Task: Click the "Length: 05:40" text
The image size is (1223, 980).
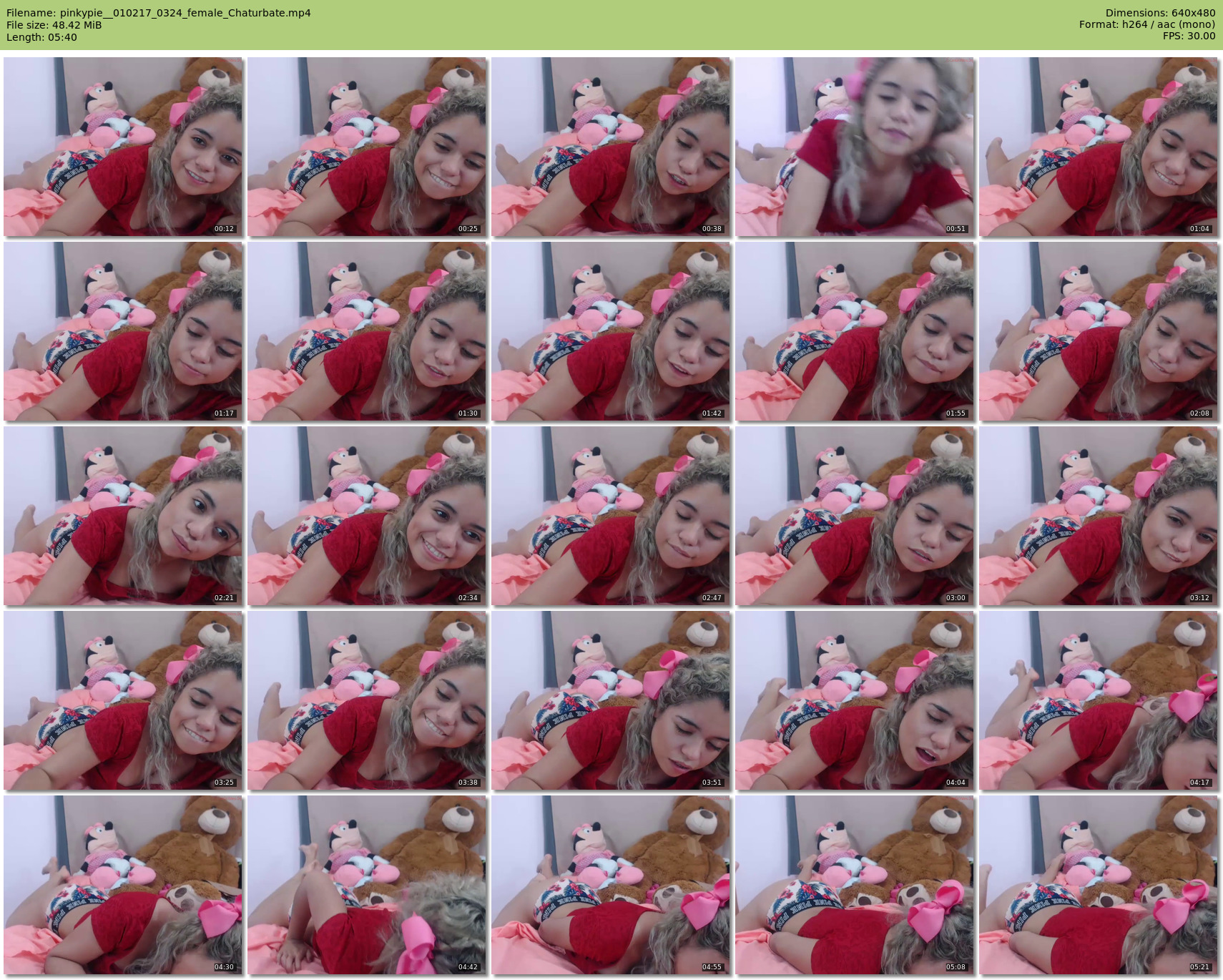Action: pyautogui.click(x=41, y=37)
